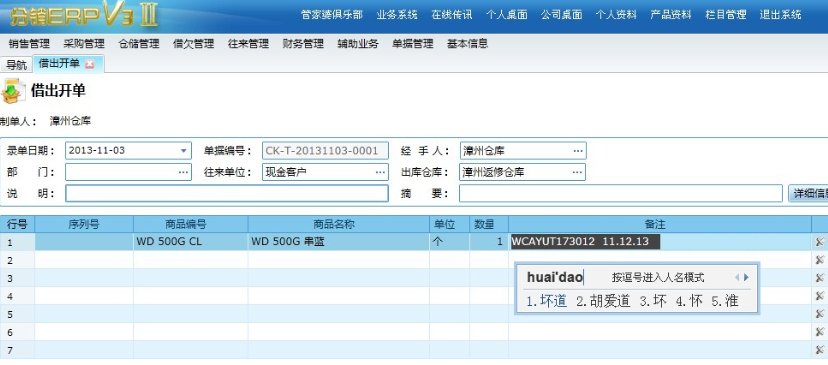The image size is (828, 365).
Task: Click row 6 delete tool icon
Action: point(820,332)
